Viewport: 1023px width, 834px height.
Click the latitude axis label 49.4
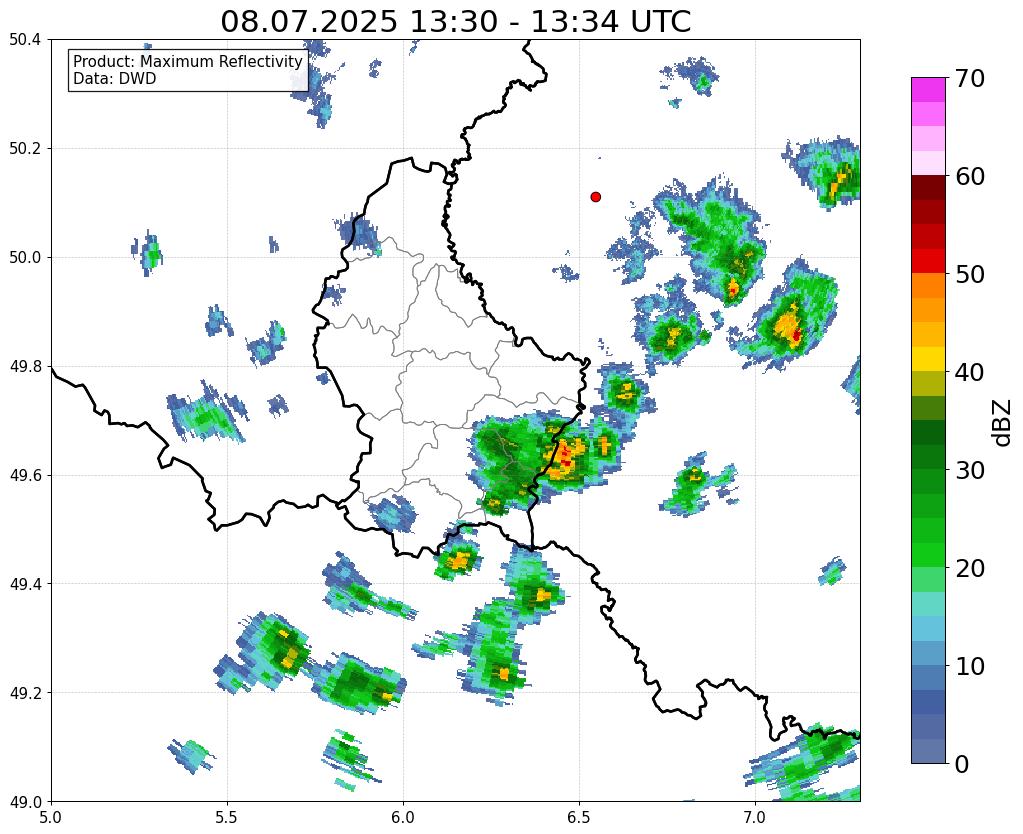[25, 584]
